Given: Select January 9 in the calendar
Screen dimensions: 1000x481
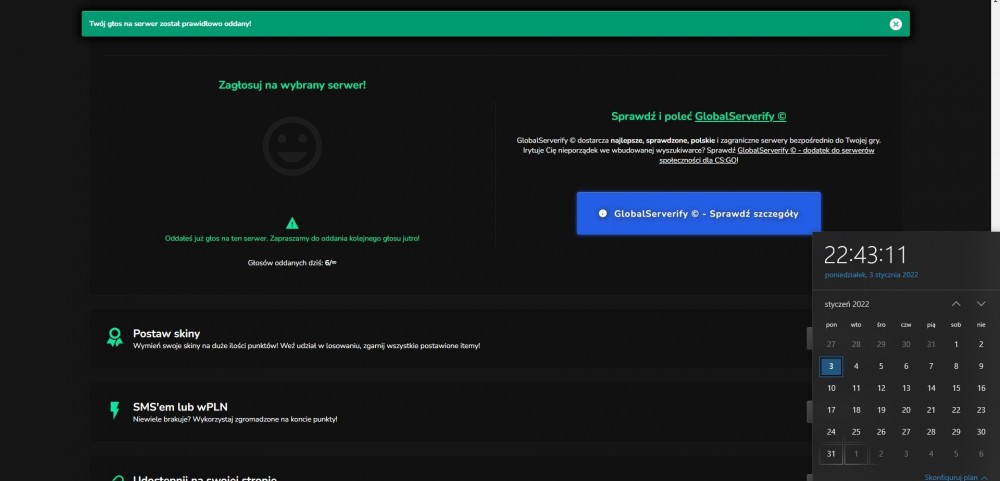Looking at the screenshot, I should 981,366.
